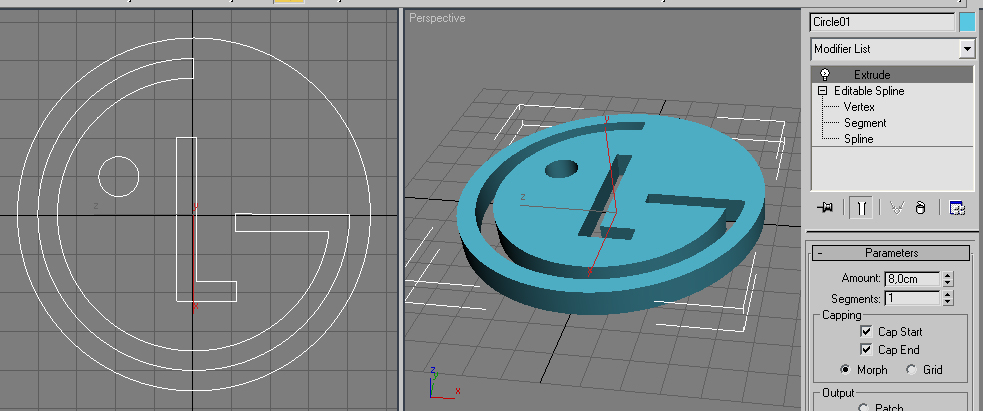Toggle Show End Result button
983x411 pixels.
tap(861, 208)
